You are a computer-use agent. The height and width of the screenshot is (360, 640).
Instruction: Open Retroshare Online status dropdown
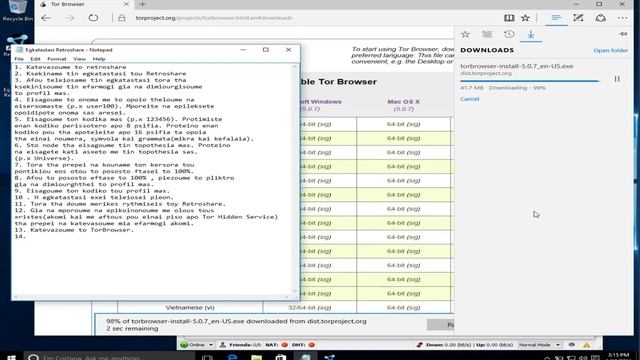196,345
